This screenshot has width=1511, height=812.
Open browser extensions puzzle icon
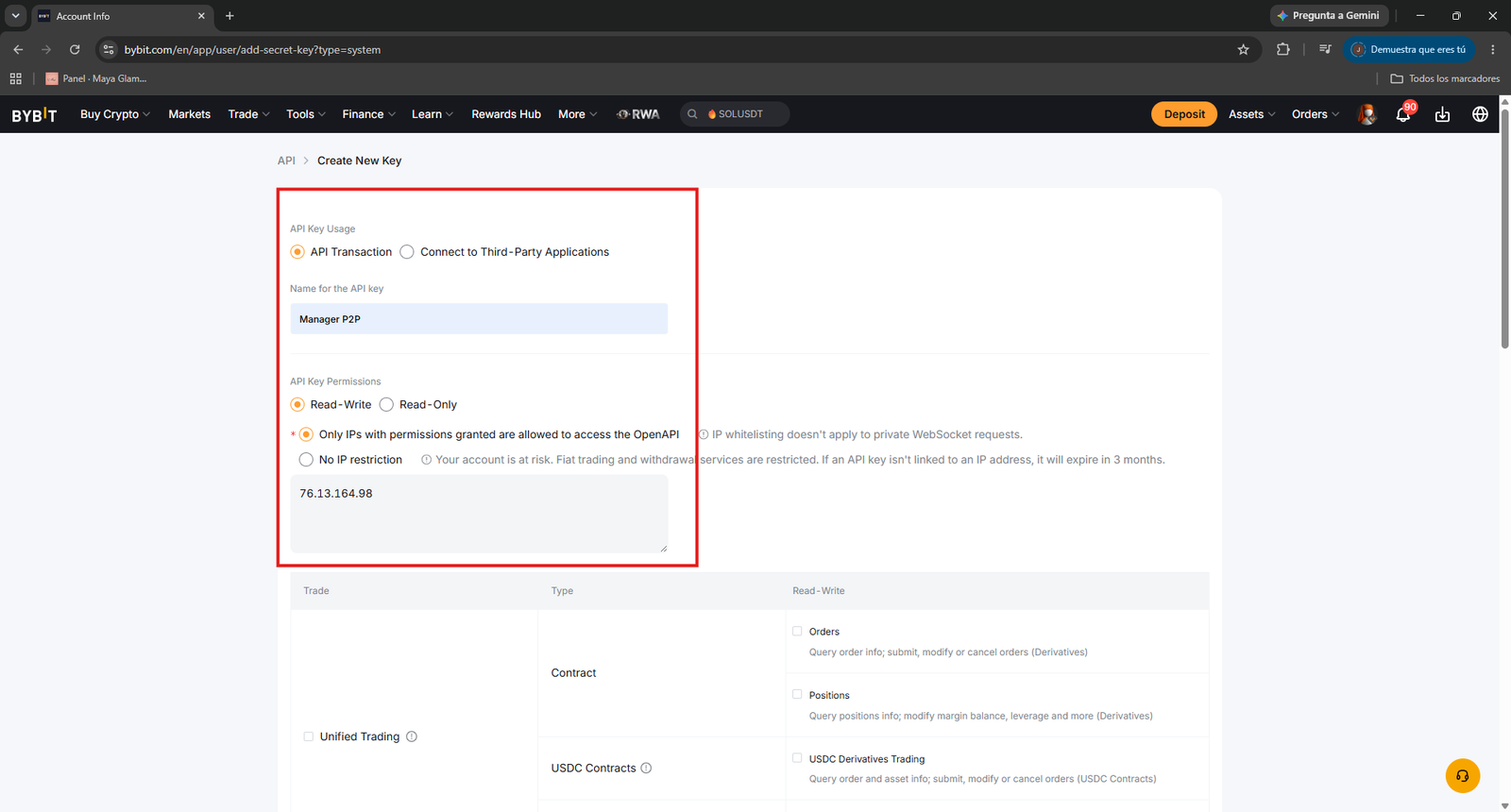[x=1282, y=50]
